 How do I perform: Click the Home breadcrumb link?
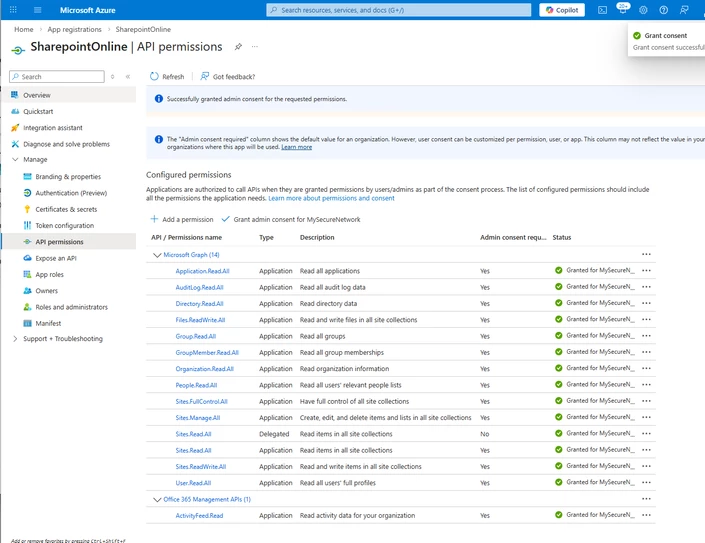point(24,29)
